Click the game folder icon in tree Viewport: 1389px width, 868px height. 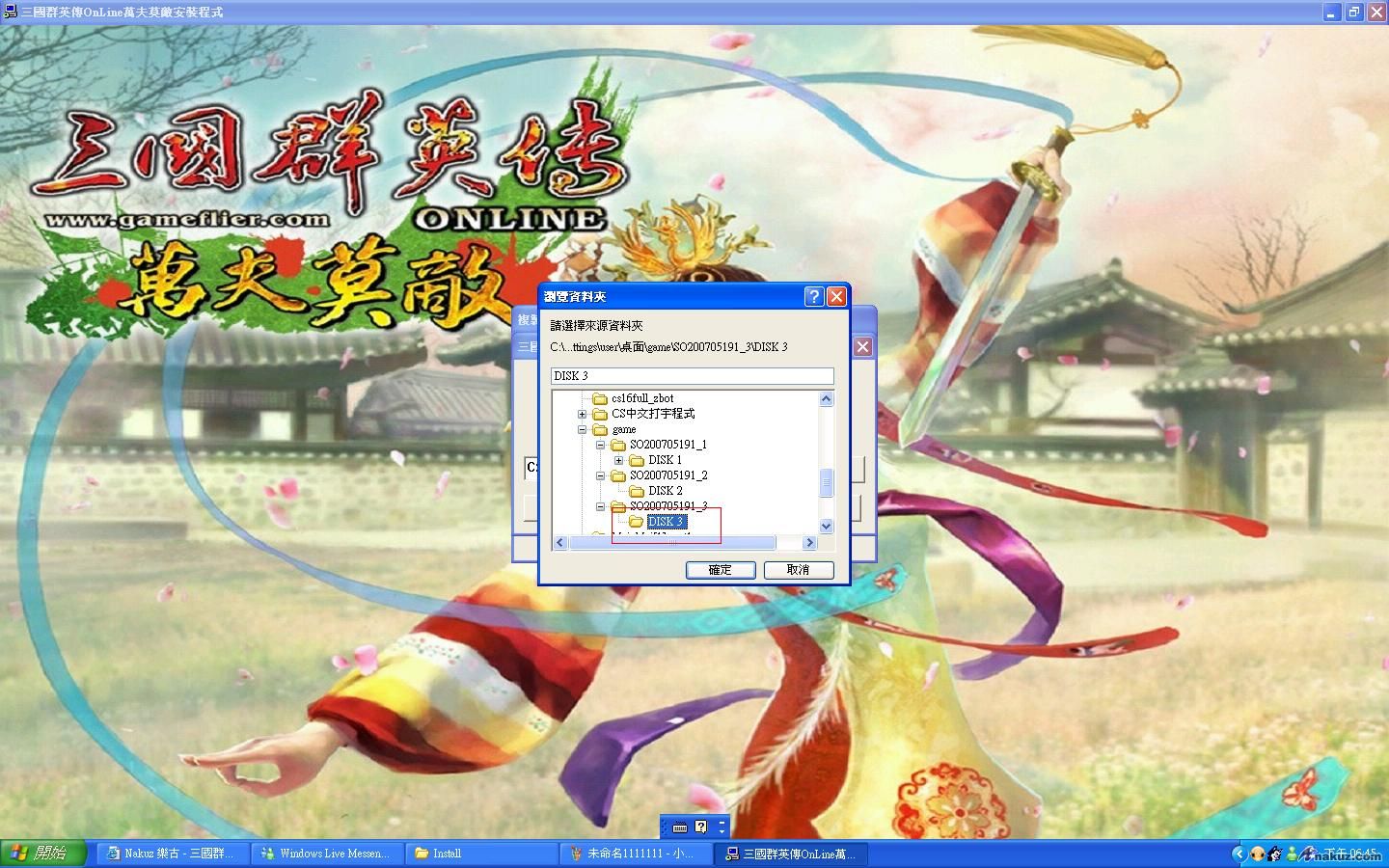pos(600,429)
